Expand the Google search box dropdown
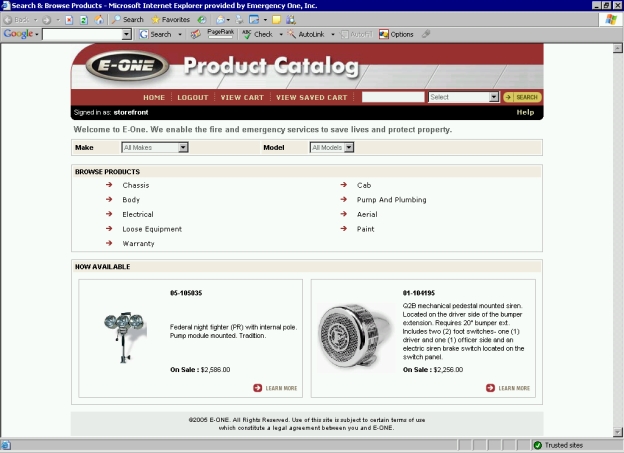Screen dimensions: 624x453 pyautogui.click(x=127, y=34)
